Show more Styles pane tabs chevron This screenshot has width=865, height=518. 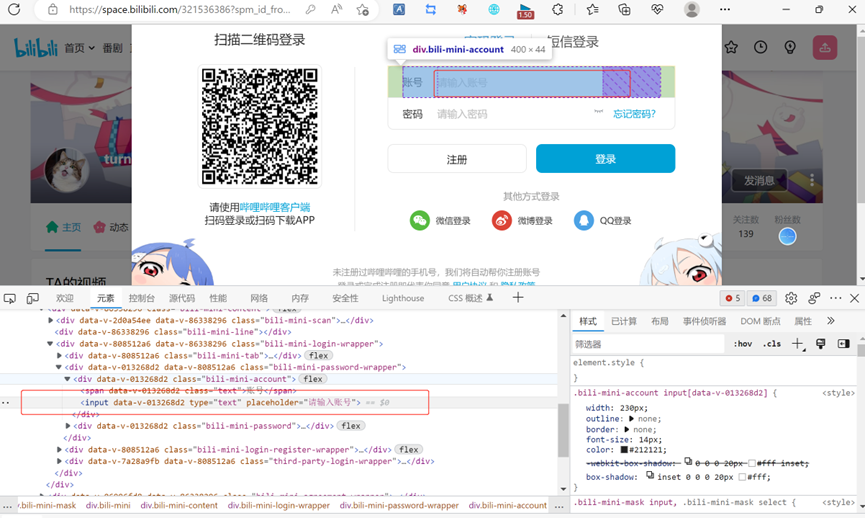click(831, 321)
